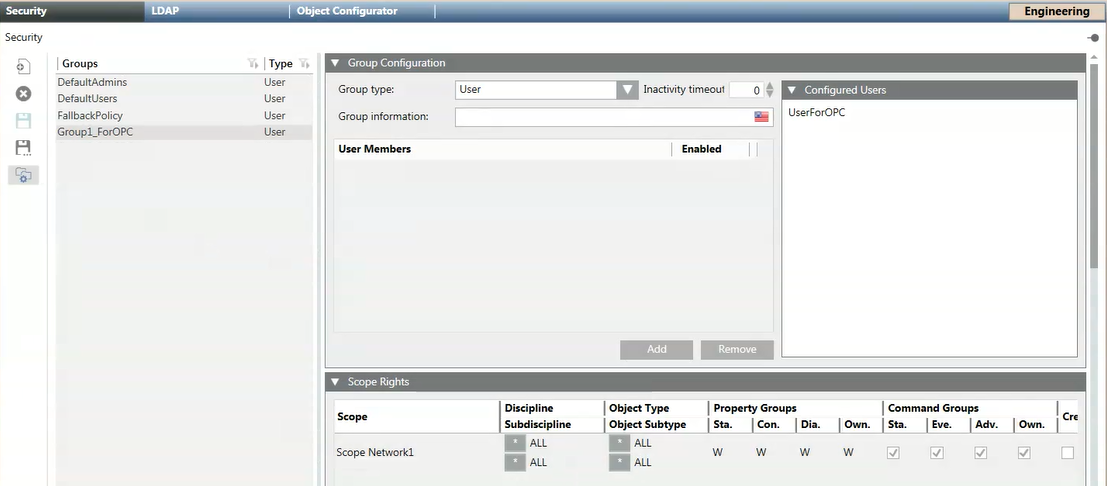The image size is (1107, 486).
Task: Click the folder gear settings icon
Action: pos(23,175)
